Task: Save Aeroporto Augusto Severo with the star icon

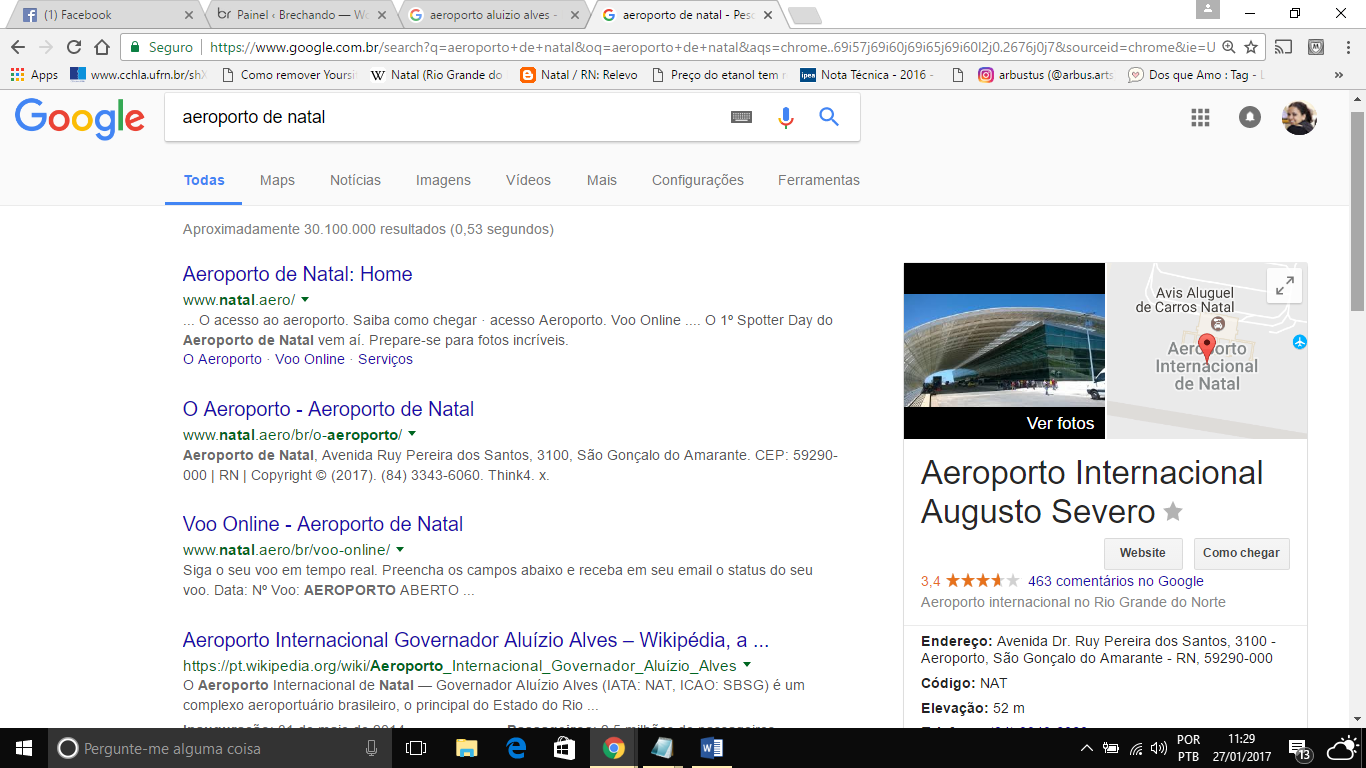Action: 1173,512
